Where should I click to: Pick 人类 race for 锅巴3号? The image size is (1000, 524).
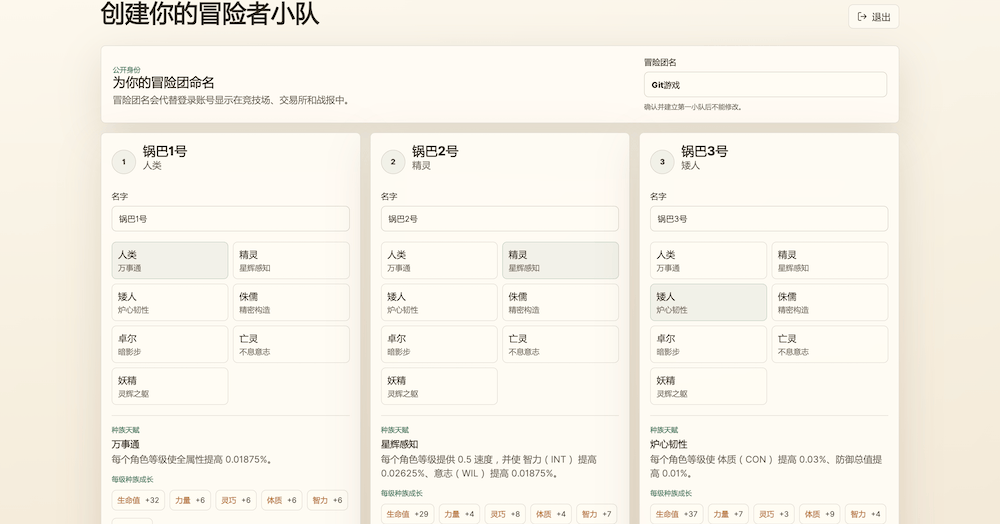(x=708, y=260)
